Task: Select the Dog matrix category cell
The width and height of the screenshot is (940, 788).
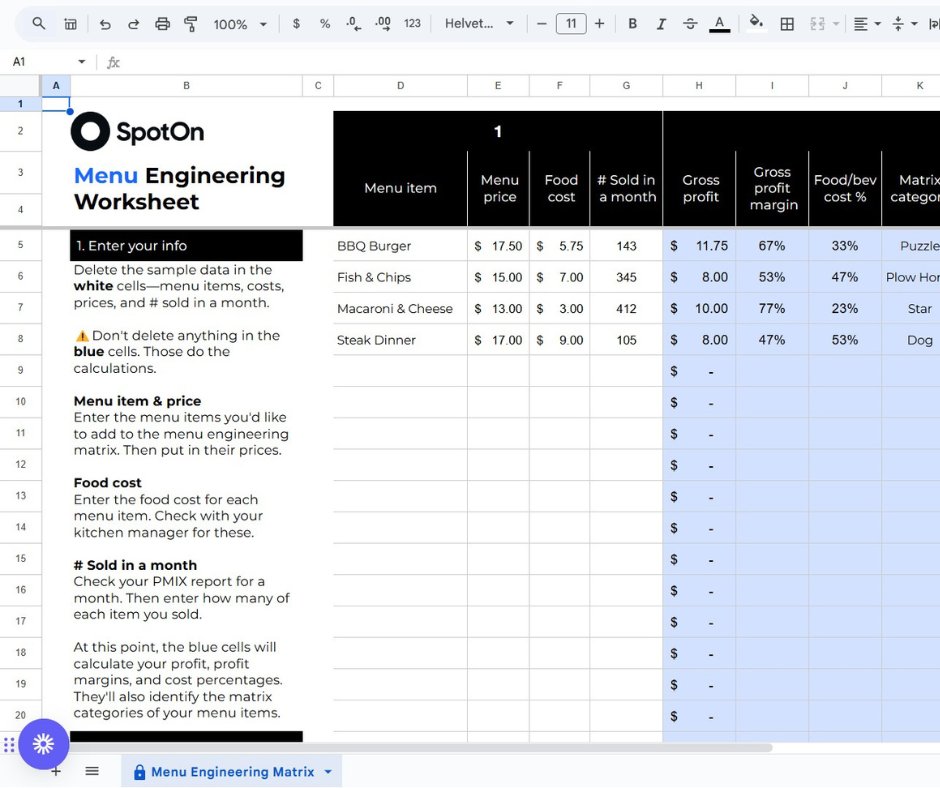Action: 911,340
